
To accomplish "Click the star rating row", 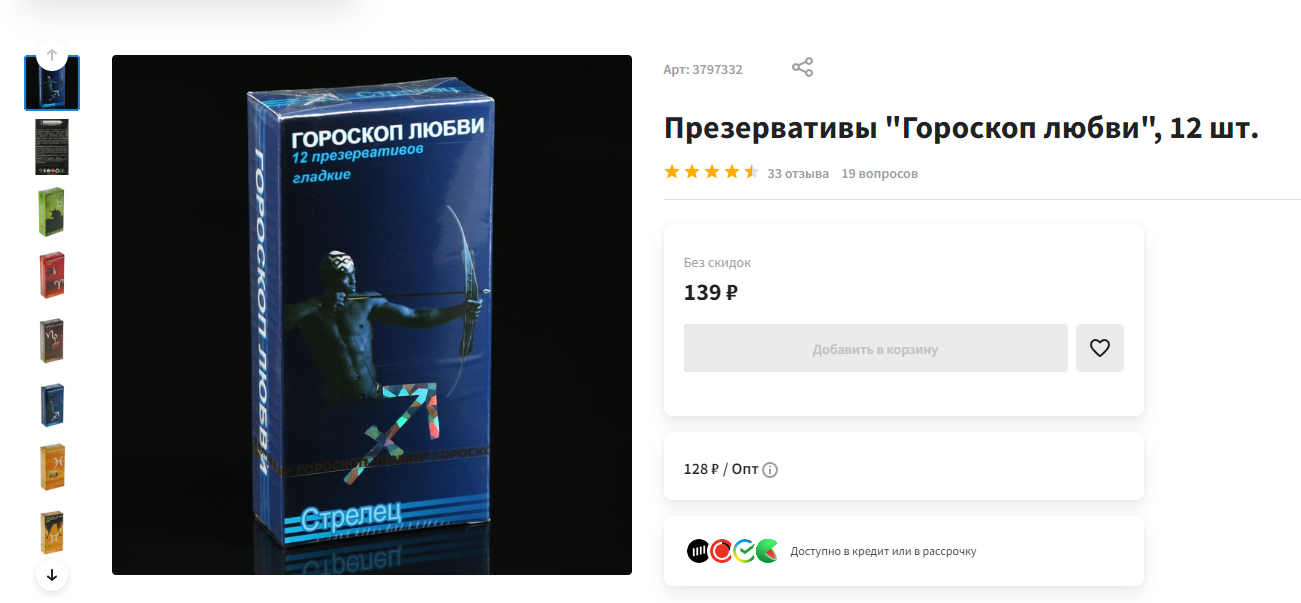I will click(x=712, y=172).
